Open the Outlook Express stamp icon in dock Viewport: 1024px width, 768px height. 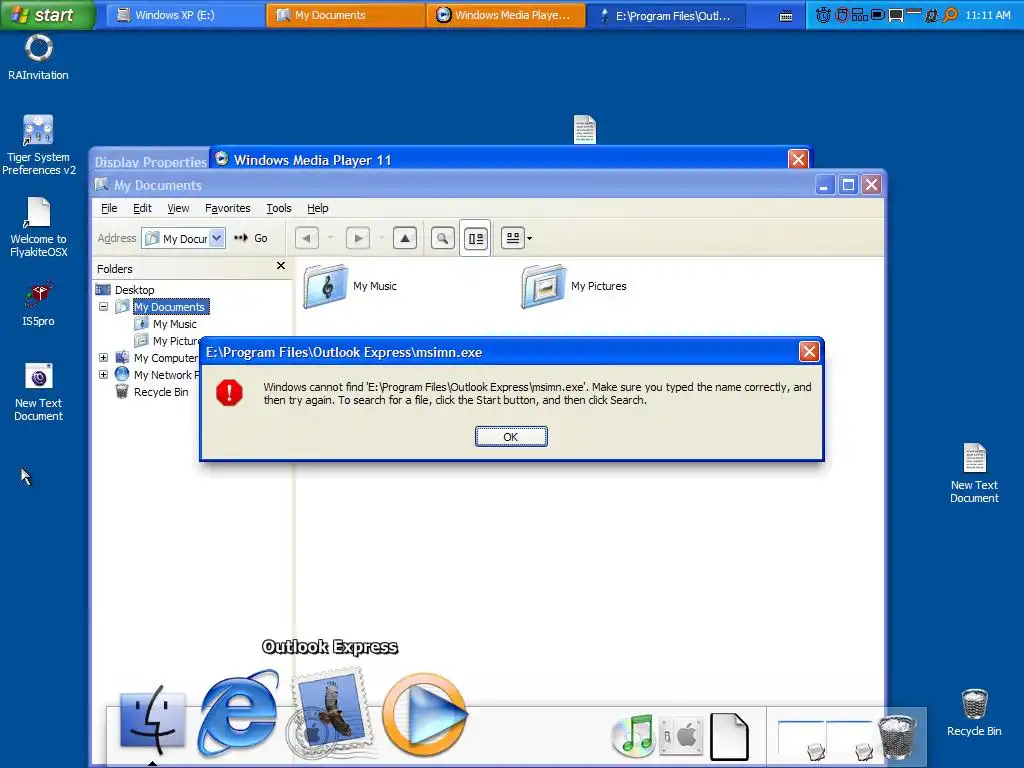click(330, 713)
